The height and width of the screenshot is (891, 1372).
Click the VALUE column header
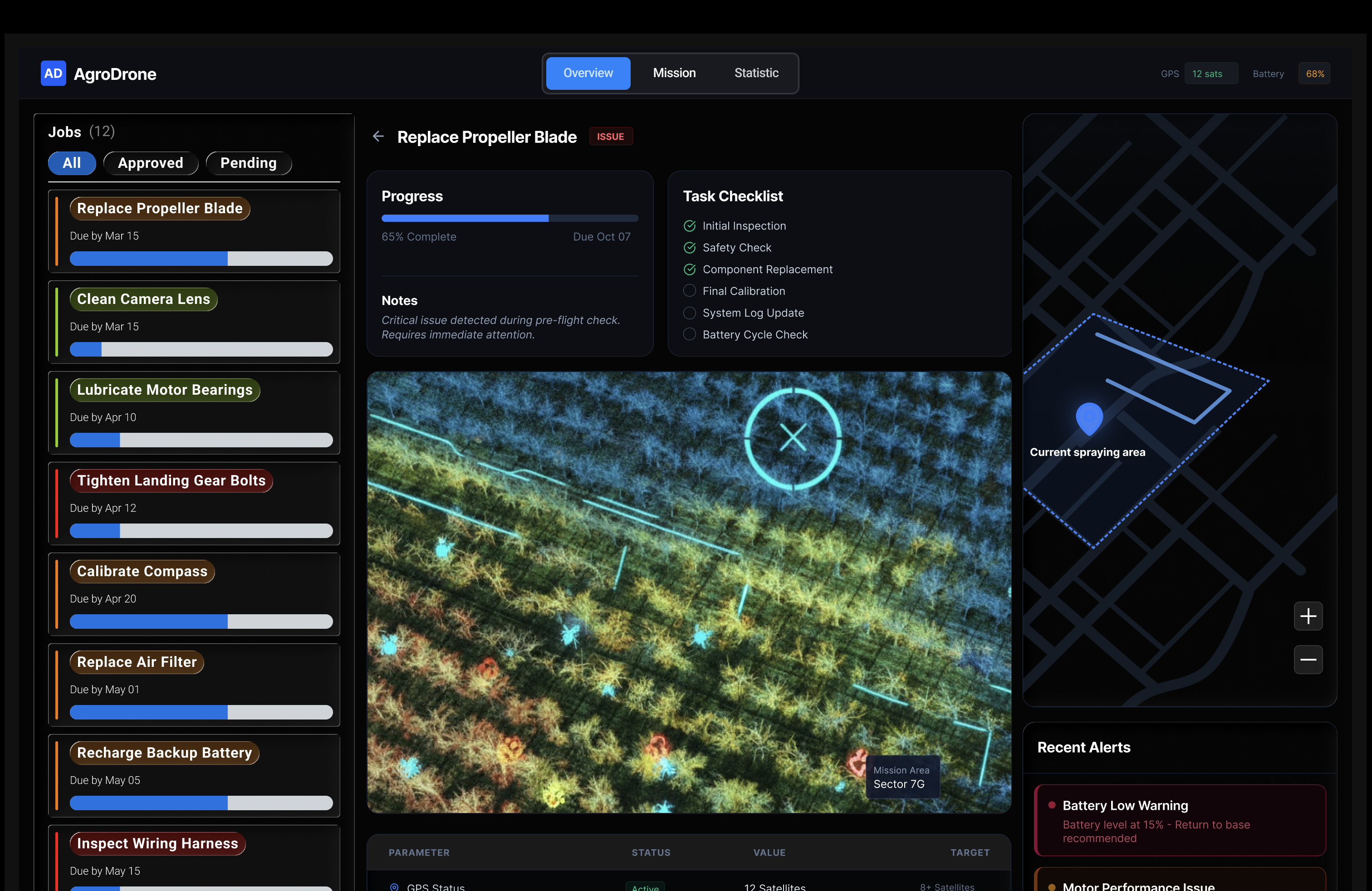tap(769, 852)
